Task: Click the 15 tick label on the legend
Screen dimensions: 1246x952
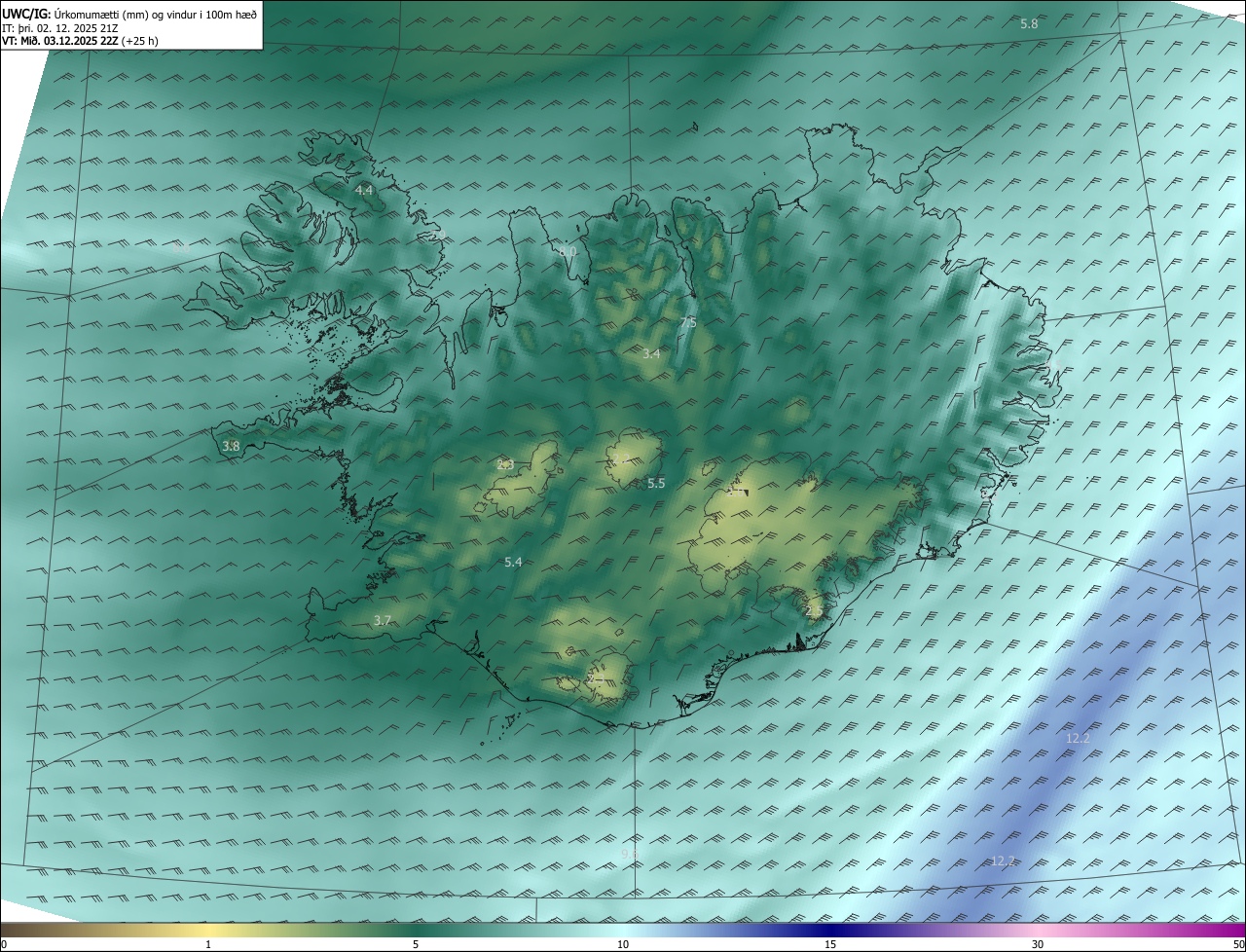Action: tap(830, 944)
